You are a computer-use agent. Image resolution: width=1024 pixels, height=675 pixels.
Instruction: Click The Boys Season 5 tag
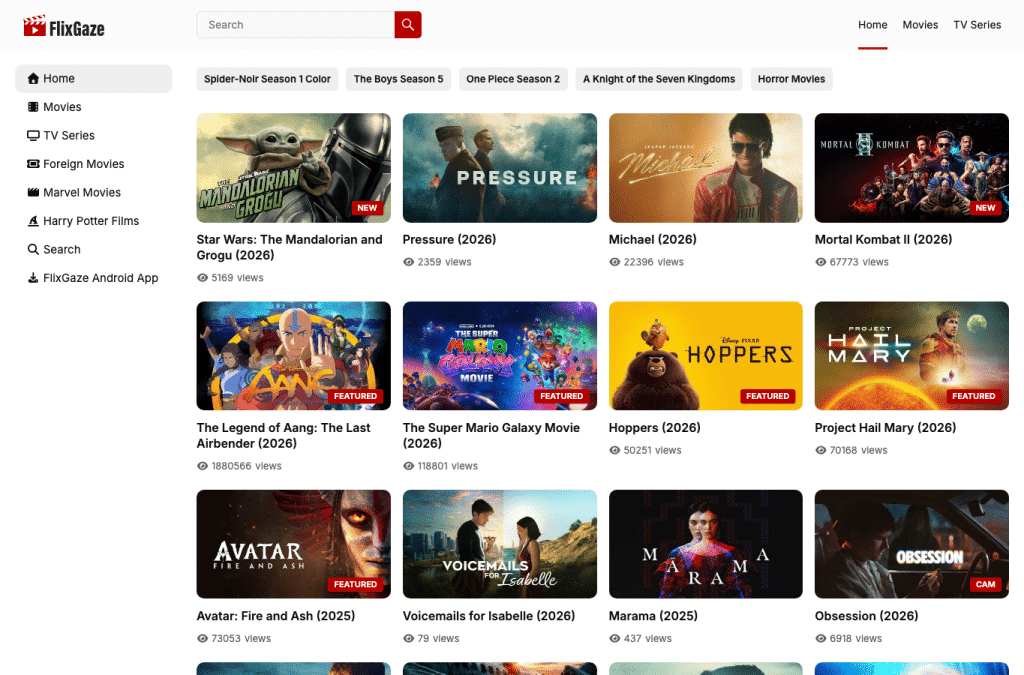(398, 79)
